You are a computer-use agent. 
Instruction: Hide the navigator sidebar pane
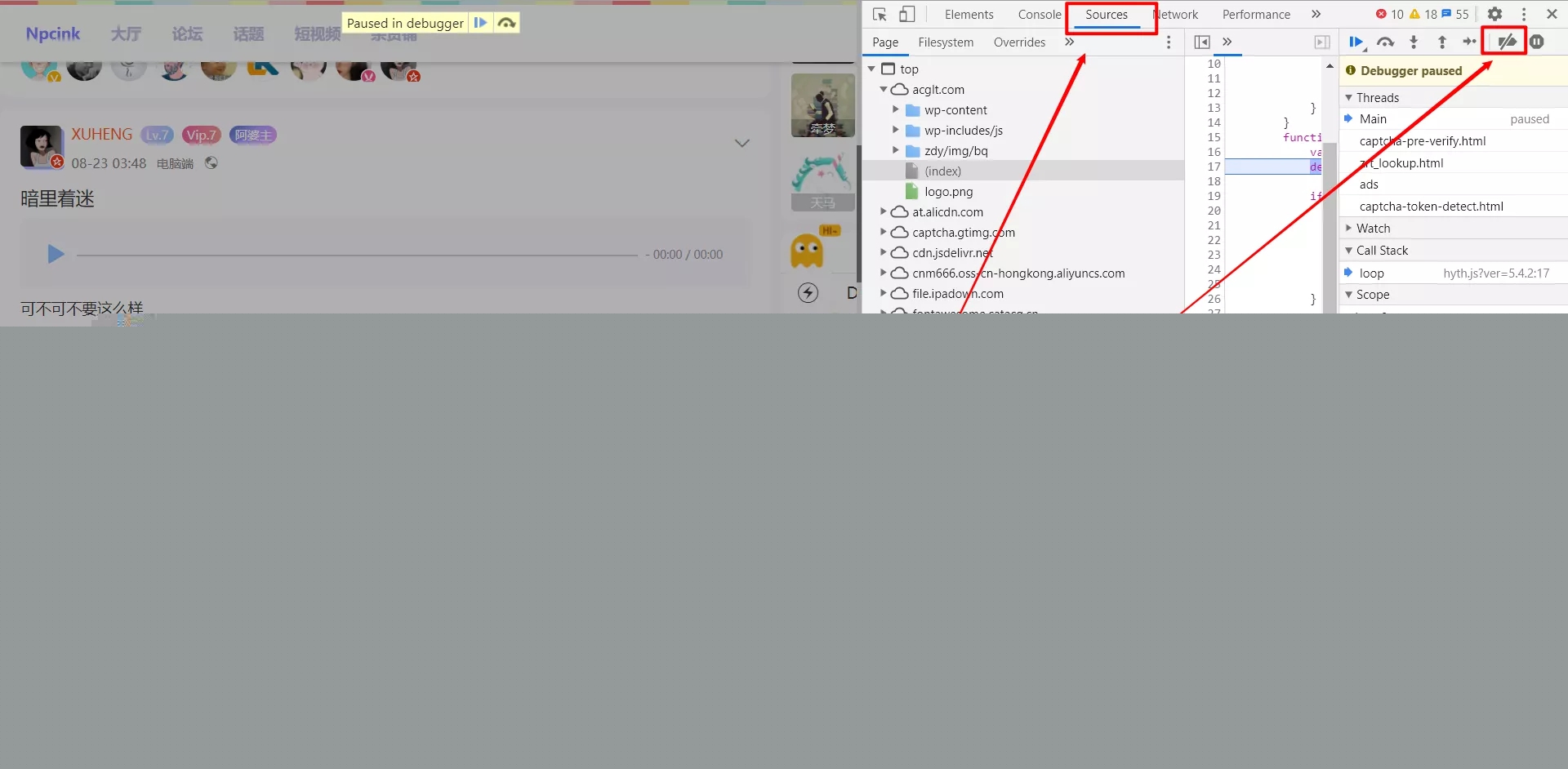point(1201,42)
